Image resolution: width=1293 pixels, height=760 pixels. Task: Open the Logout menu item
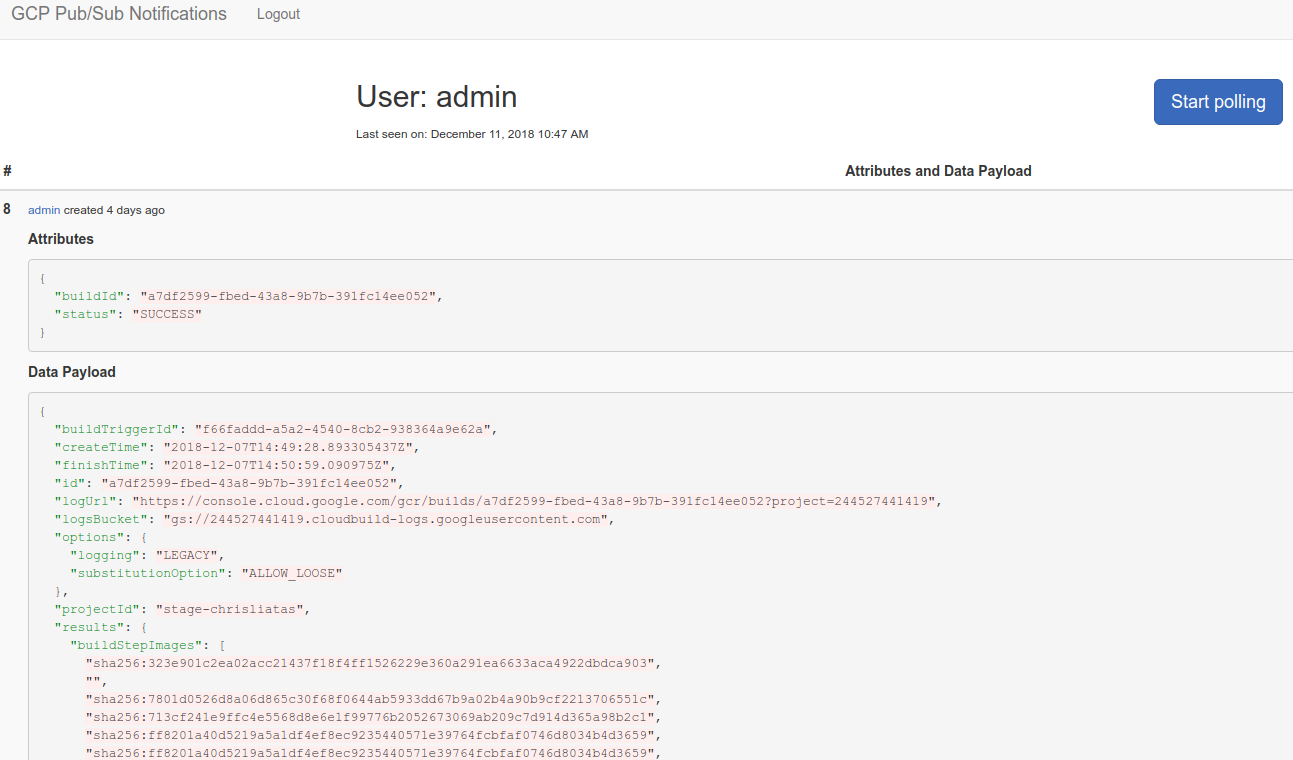click(277, 14)
